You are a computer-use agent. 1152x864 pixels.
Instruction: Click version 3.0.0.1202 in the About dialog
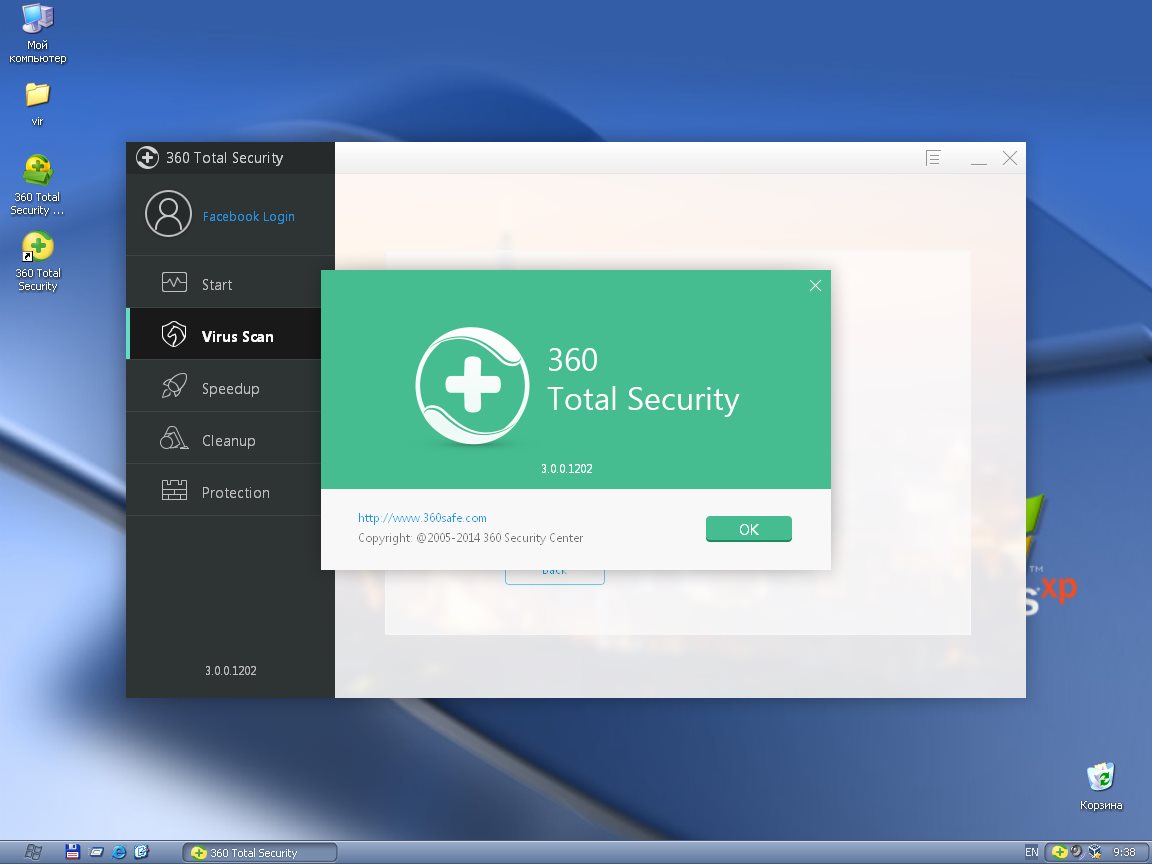pyautogui.click(x=566, y=469)
